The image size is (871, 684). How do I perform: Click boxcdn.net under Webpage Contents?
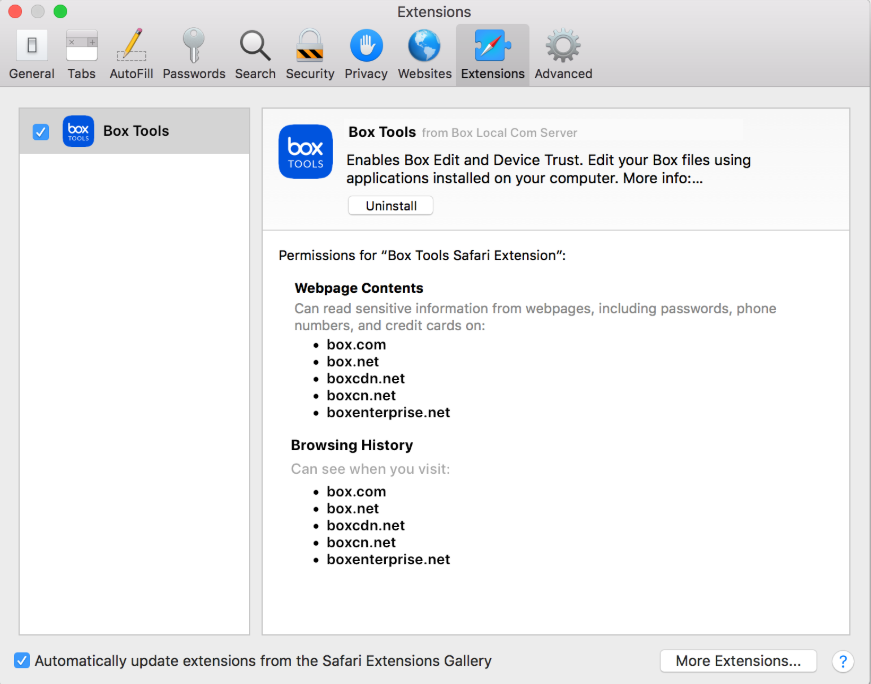[366, 378]
